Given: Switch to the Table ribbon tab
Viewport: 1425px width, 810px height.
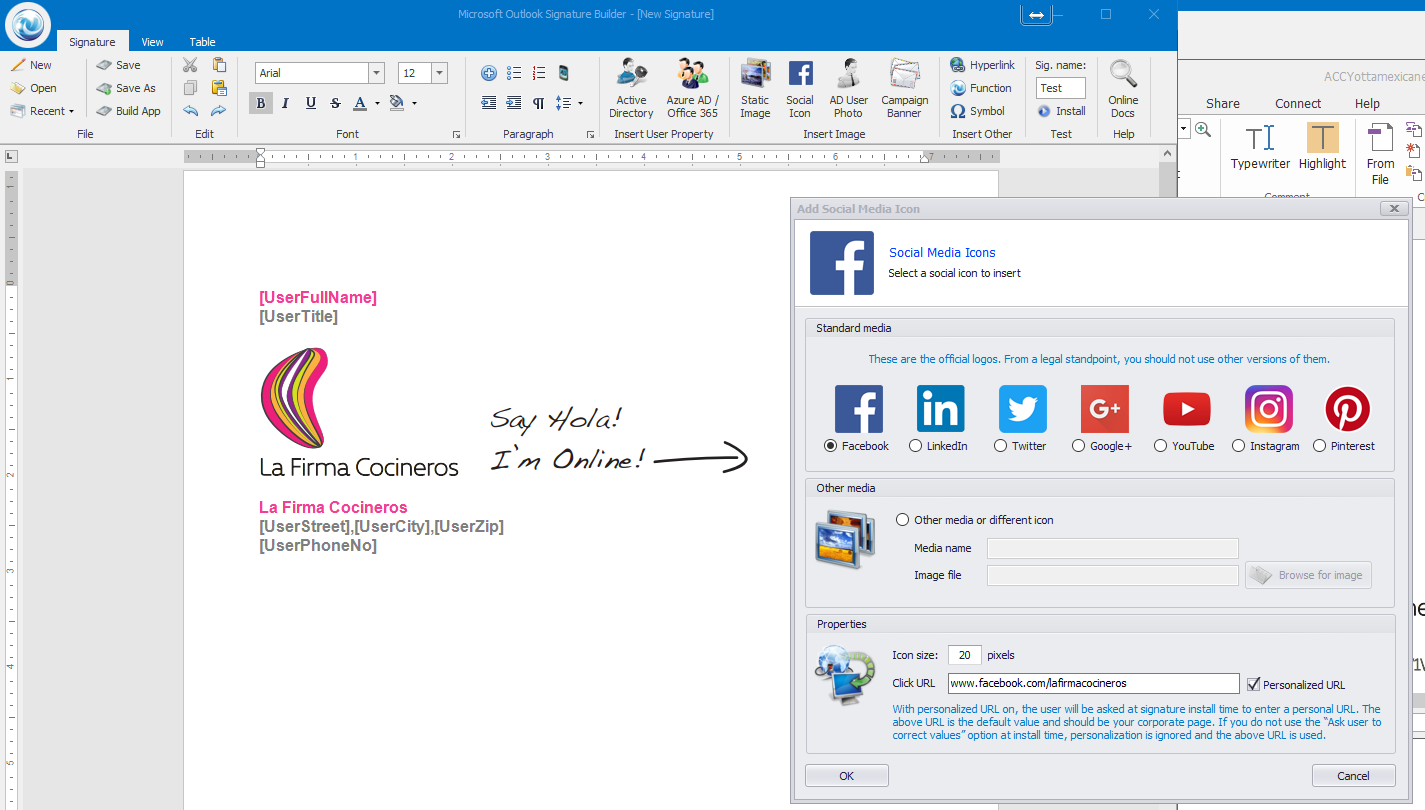Looking at the screenshot, I should (203, 42).
